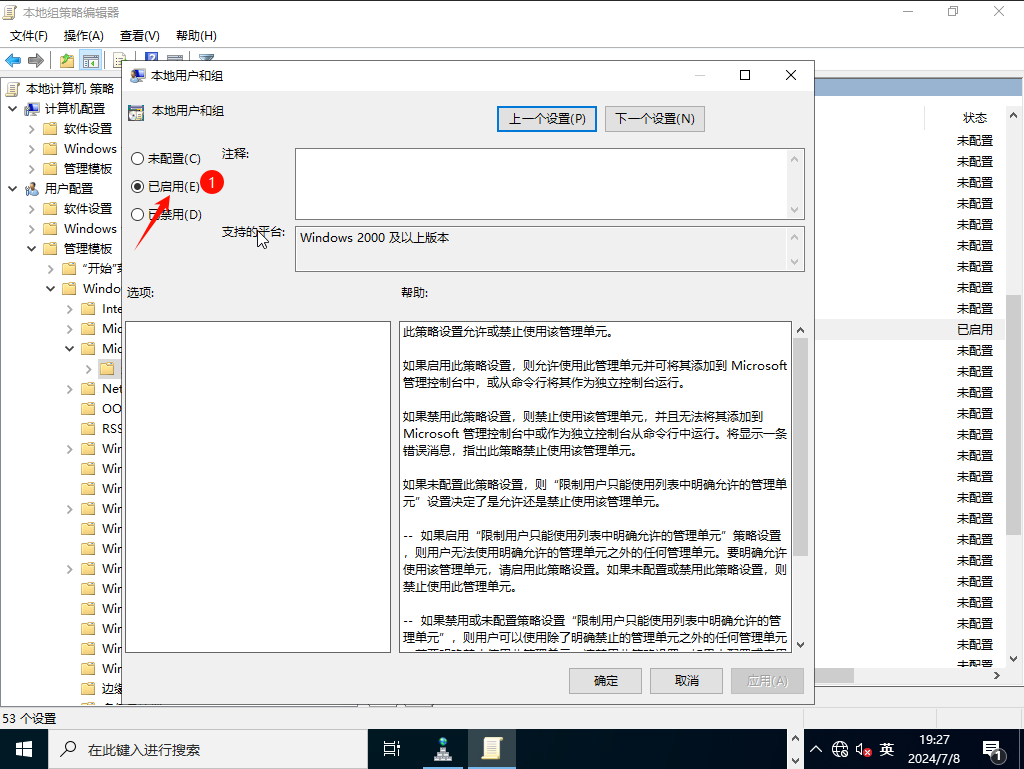Click the 状态 column header
Viewport: 1024px width, 769px height.
click(974, 118)
